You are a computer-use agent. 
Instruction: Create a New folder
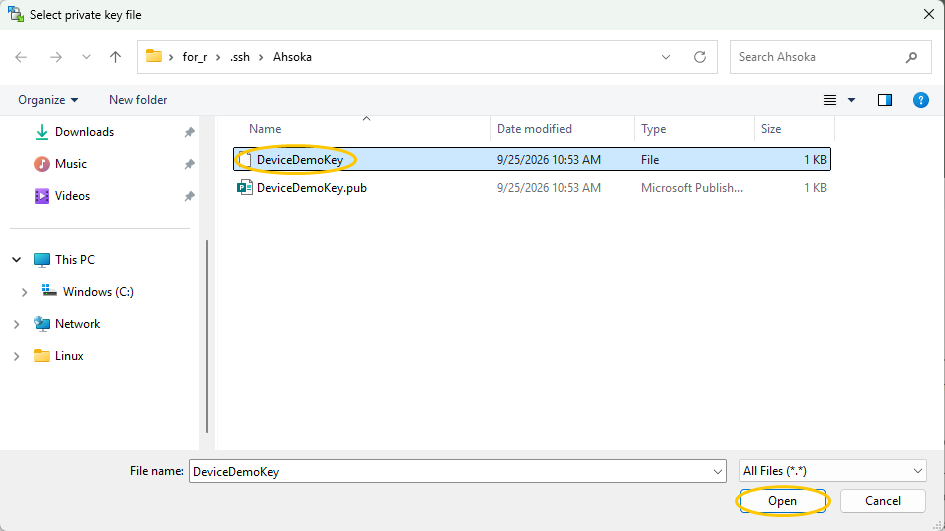138,100
